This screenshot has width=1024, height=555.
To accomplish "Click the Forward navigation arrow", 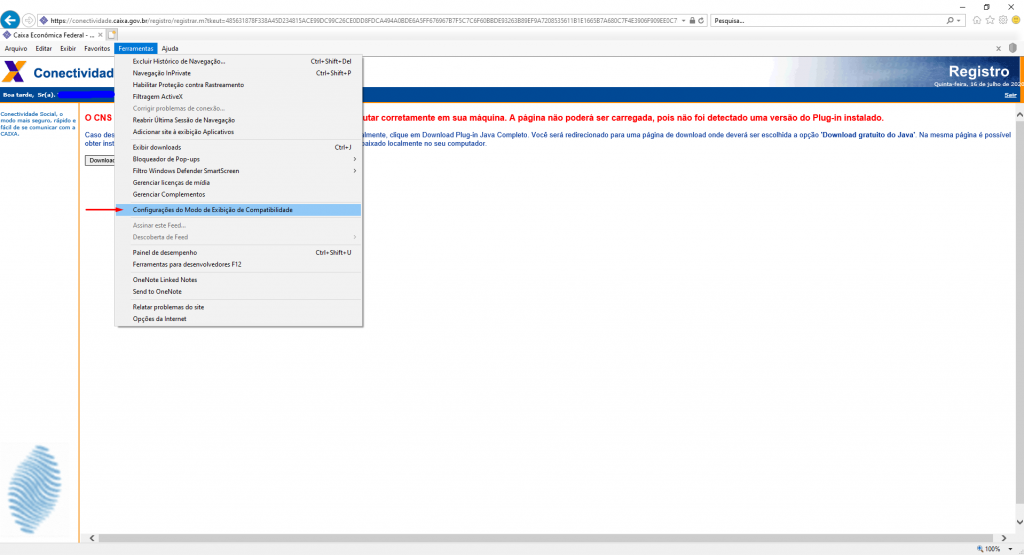I will click(x=31, y=20).
